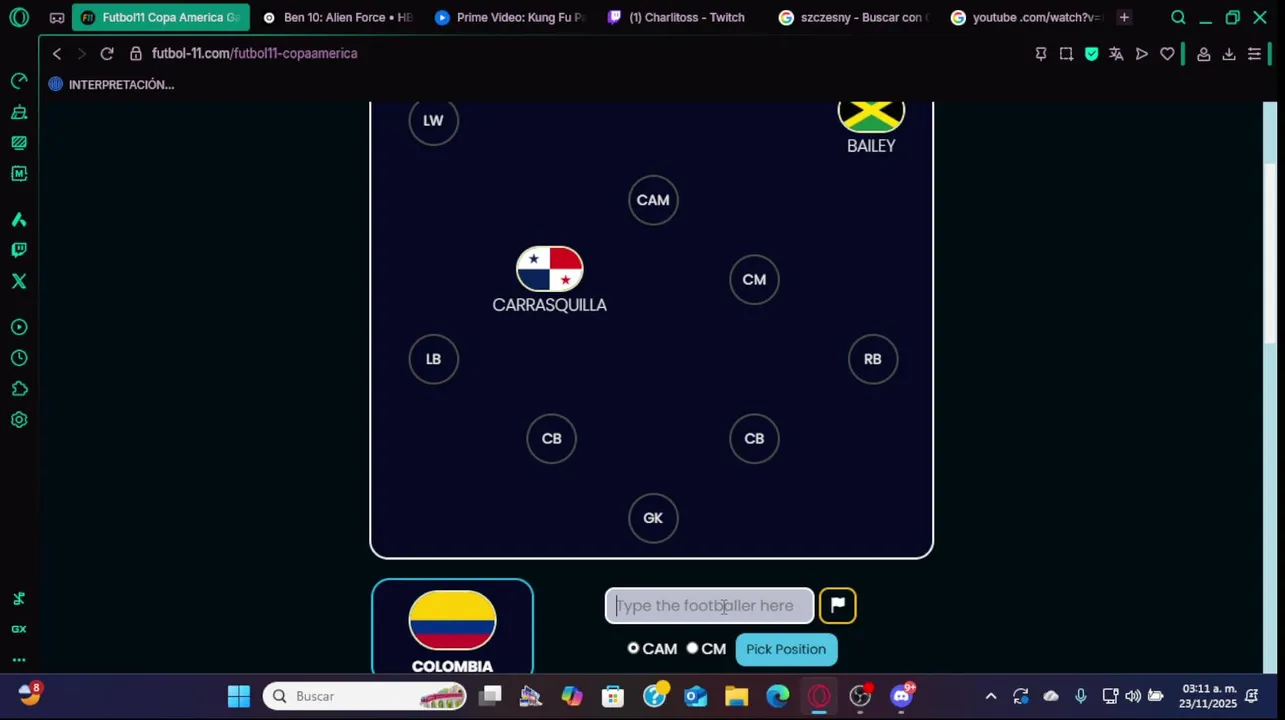Viewport: 1285px width, 720px height.
Task: Click the RB position circle
Action: 873,359
